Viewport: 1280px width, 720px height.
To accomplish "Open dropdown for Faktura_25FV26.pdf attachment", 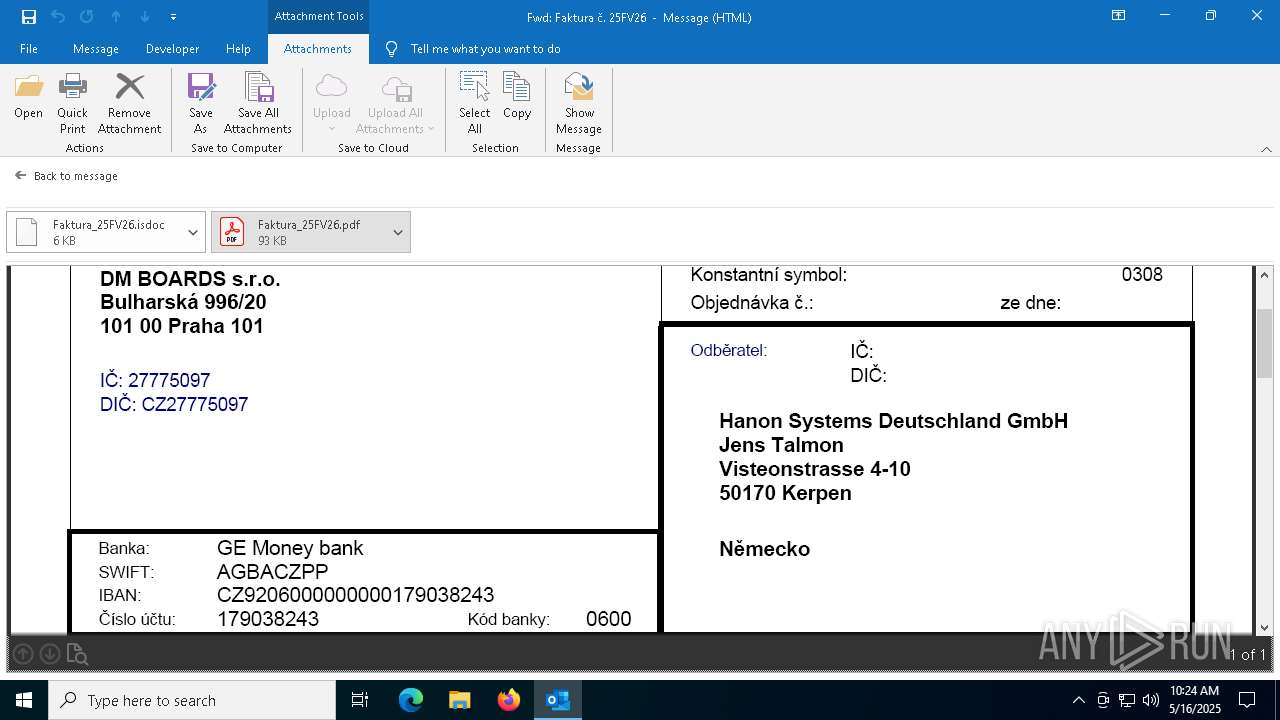I will 398,232.
